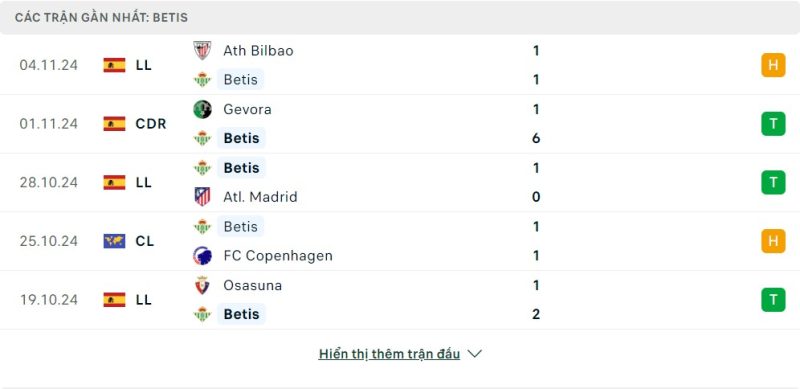Screen dimensions: 800x389
Task: Click orange H badge for Copenhagen match
Action: [773, 241]
